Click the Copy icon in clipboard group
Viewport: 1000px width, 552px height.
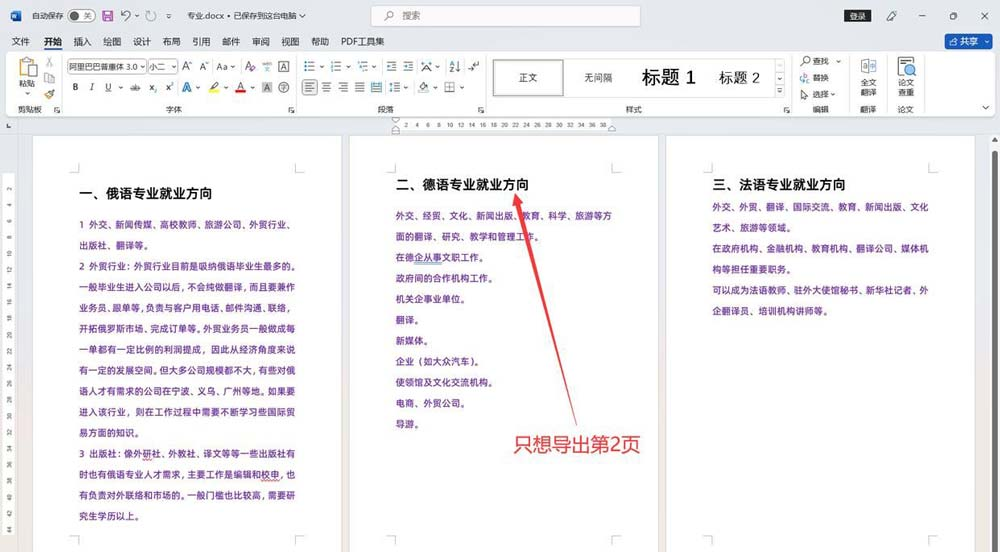pyautogui.click(x=49, y=78)
